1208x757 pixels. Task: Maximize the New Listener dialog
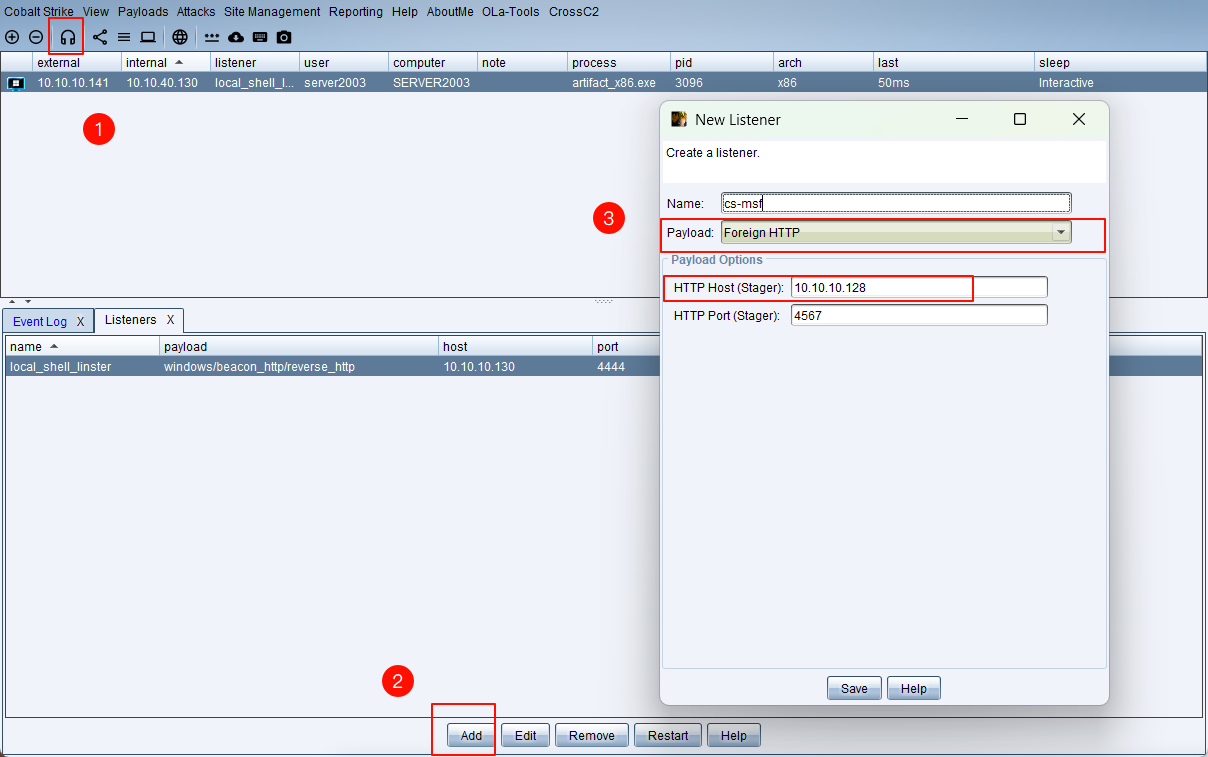(x=1020, y=119)
